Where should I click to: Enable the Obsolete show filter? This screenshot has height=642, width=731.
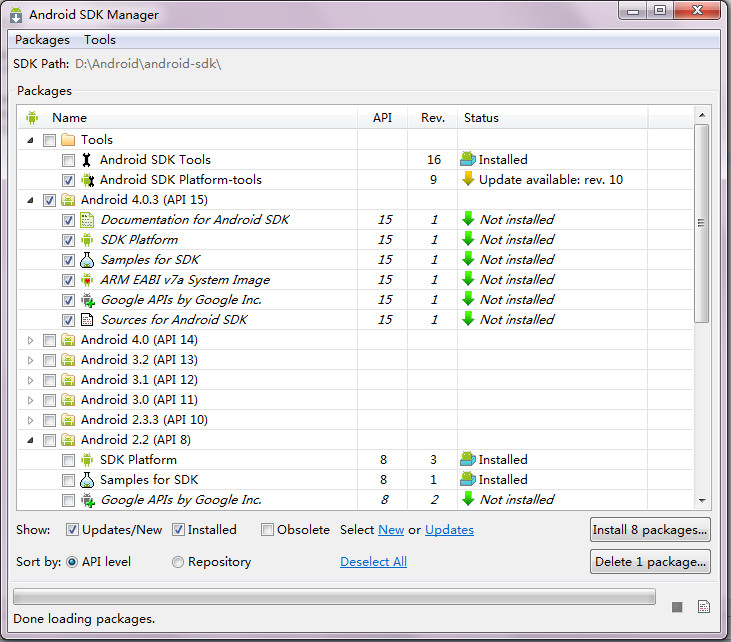coord(267,530)
